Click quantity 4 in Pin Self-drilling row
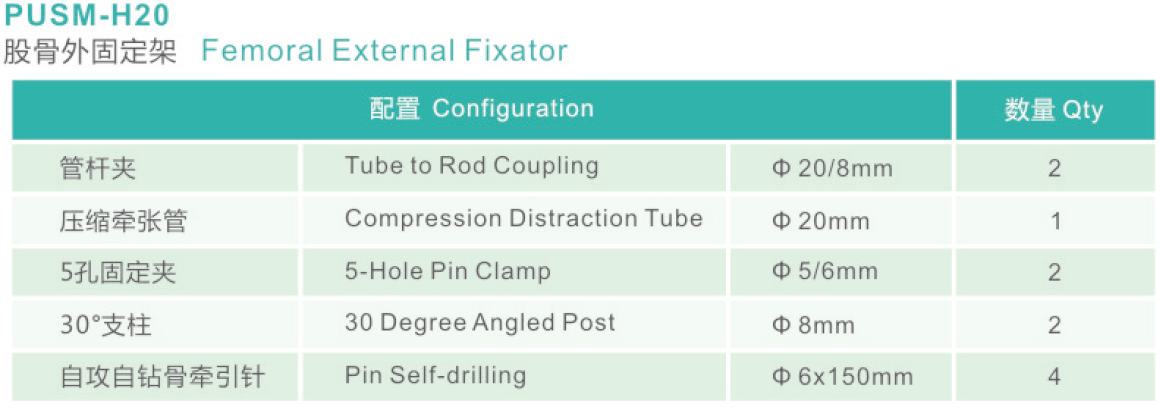Screen dimensions: 1160x408 coord(1054,377)
